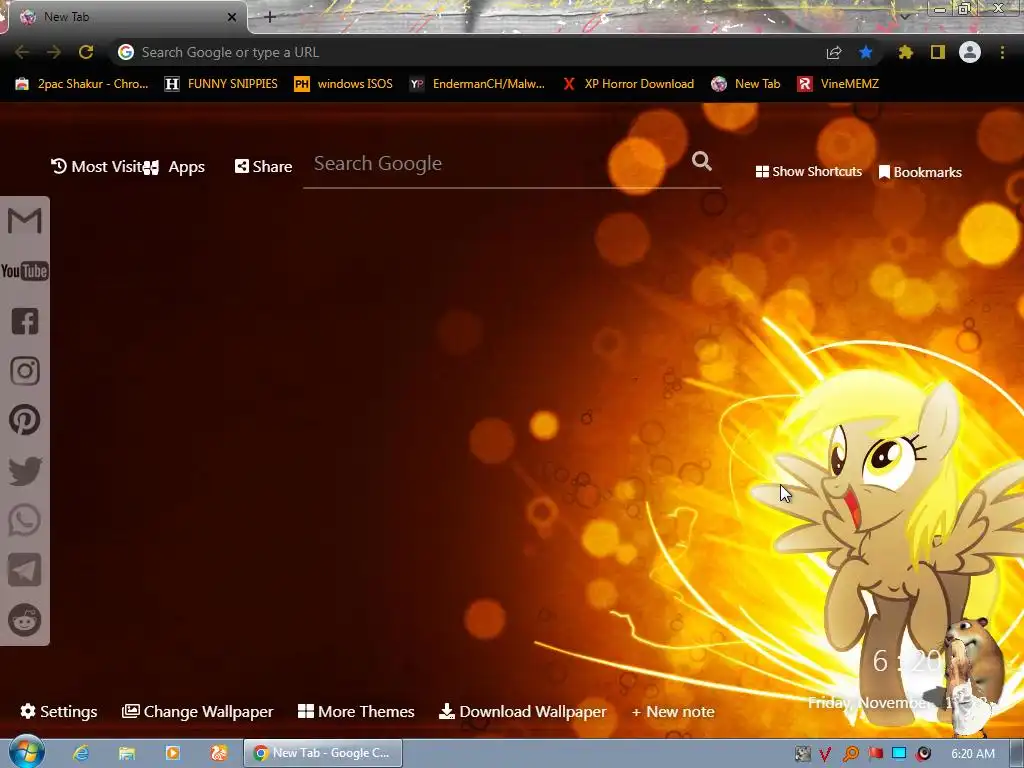This screenshot has width=1024, height=768.
Task: Open Windows Explorer from taskbar
Action: (127, 753)
